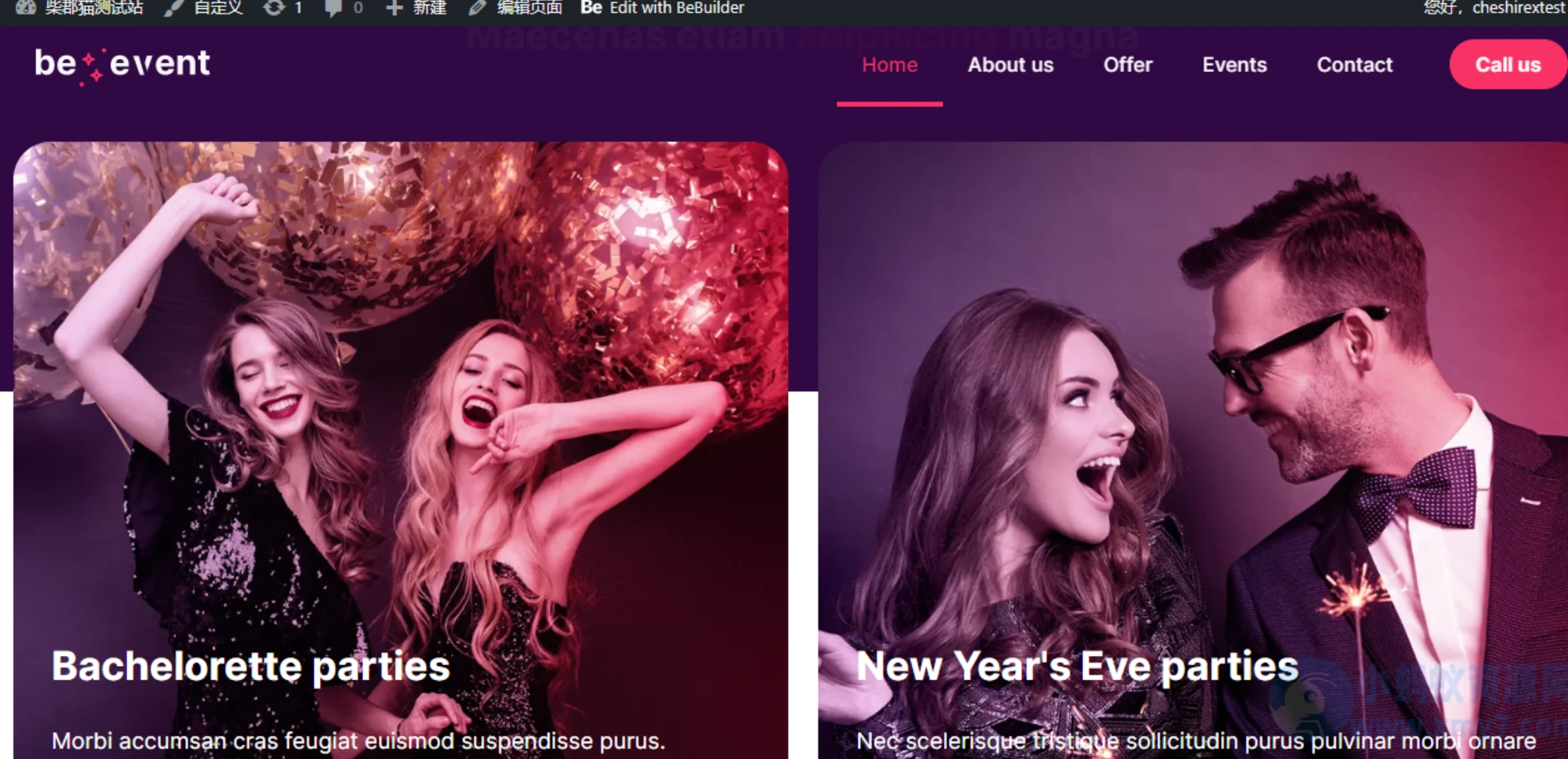Open the cheshirextest user account menu
Viewport: 1568px width, 759px height.
[x=1495, y=8]
